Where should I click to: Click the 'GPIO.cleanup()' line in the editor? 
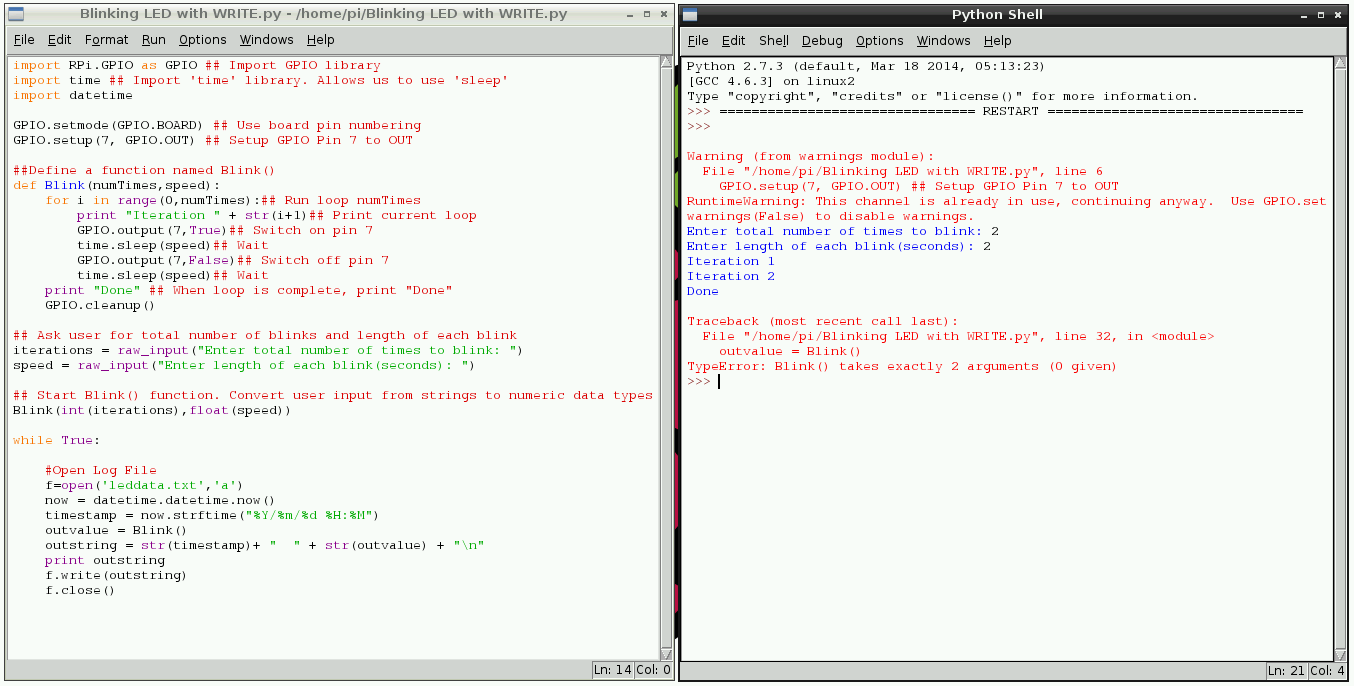point(100,306)
